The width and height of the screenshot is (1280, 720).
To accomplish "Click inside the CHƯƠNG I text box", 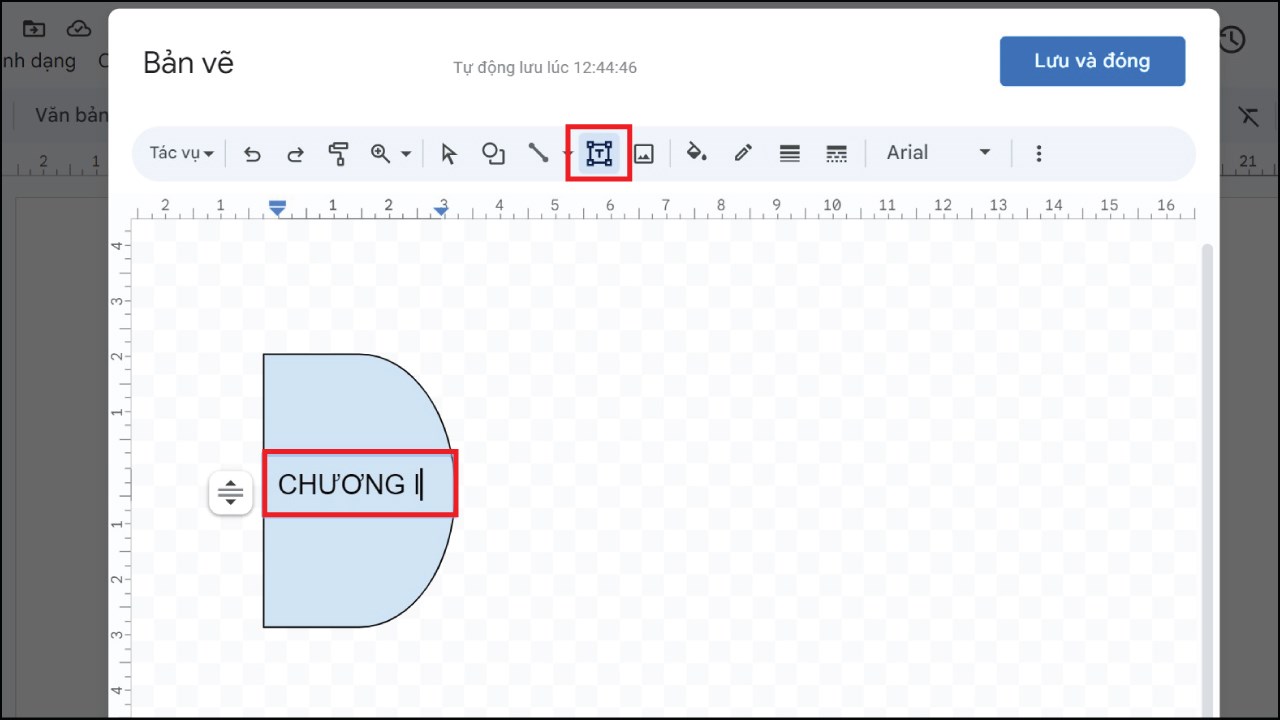I will click(360, 484).
